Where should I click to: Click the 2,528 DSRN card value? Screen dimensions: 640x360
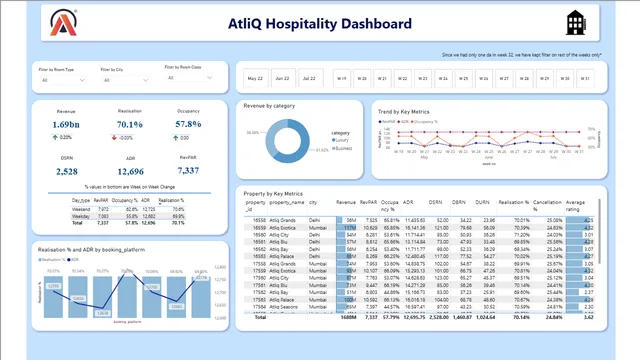click(x=67, y=172)
